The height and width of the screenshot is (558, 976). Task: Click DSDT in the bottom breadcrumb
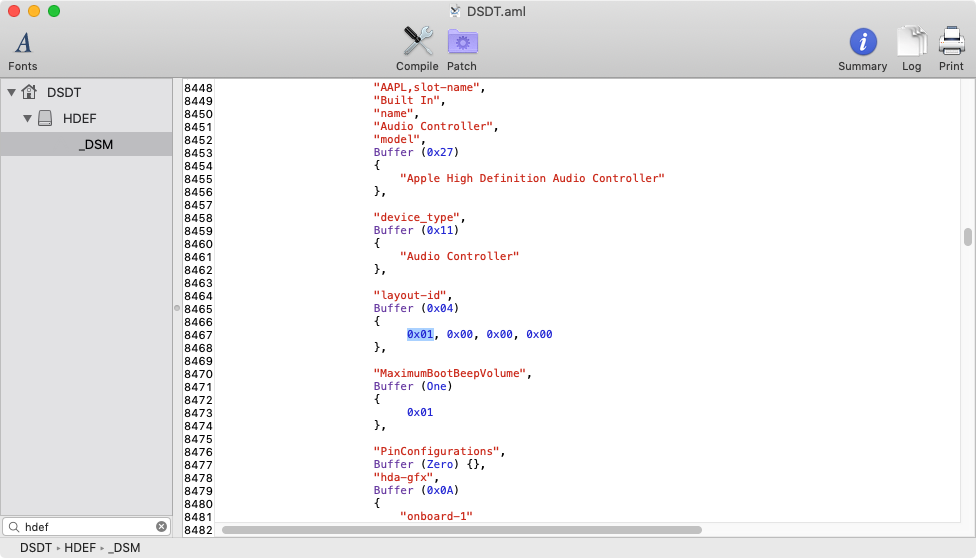pos(35,548)
